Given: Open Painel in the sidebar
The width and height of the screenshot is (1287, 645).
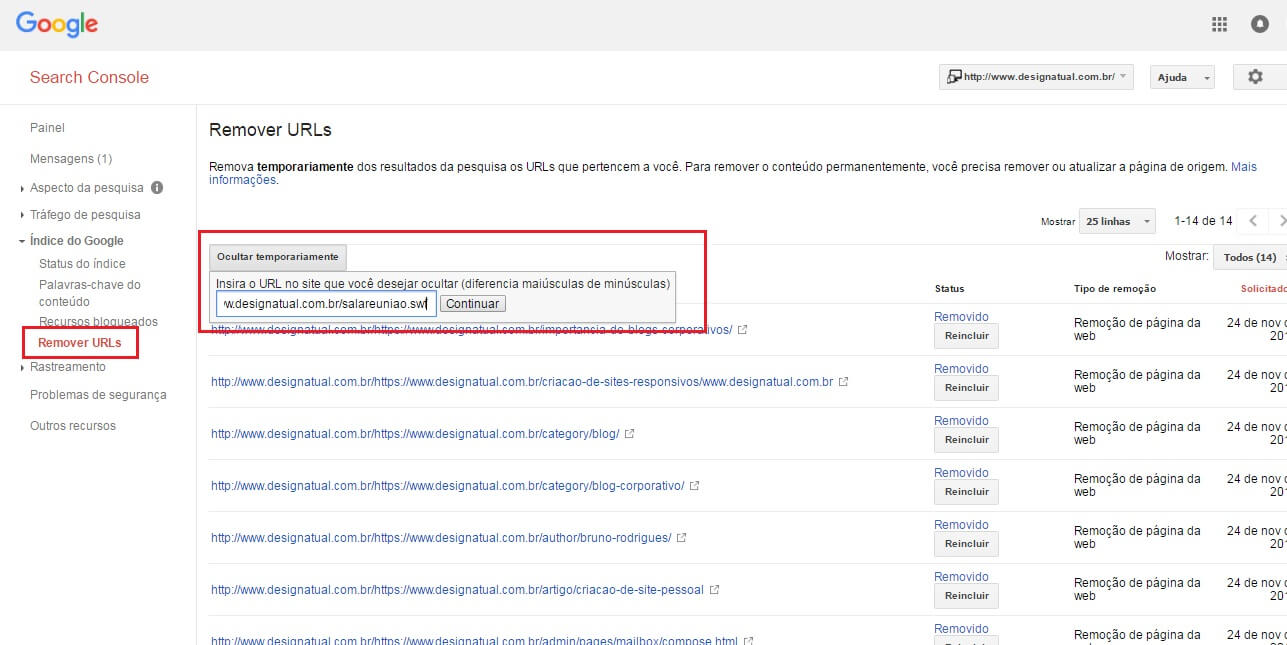Looking at the screenshot, I should [47, 128].
